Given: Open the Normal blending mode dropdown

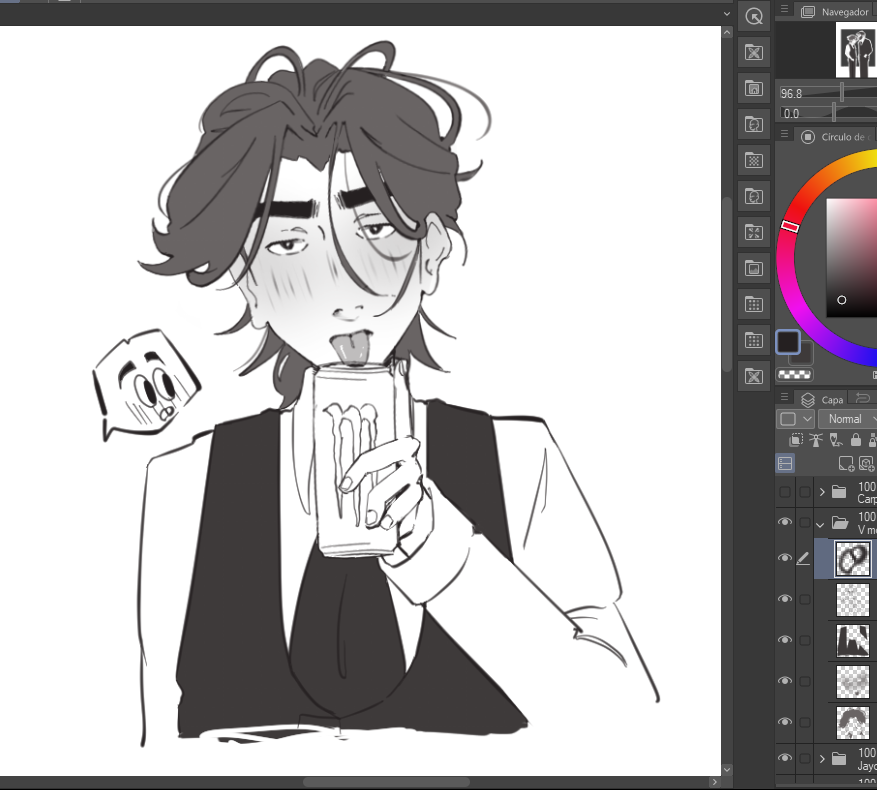Looking at the screenshot, I should [x=847, y=418].
